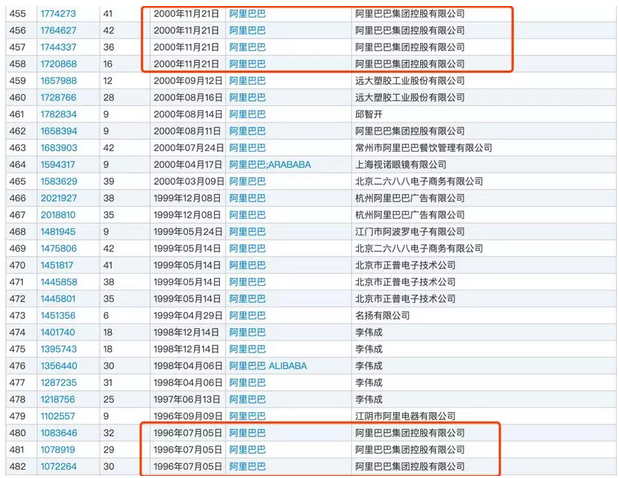Open registration number 1583629 link
This screenshot has width=619, height=478.
click(x=59, y=182)
